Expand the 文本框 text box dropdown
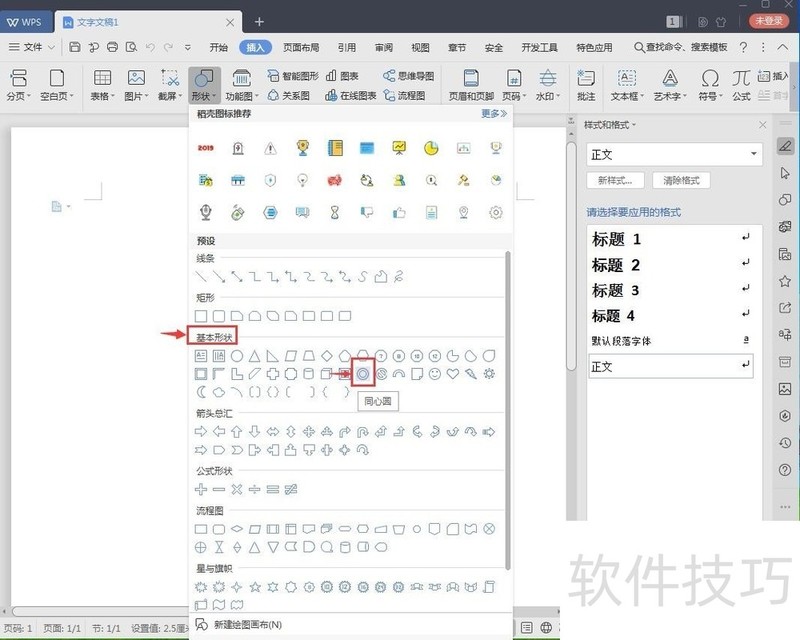 pyautogui.click(x=627, y=85)
